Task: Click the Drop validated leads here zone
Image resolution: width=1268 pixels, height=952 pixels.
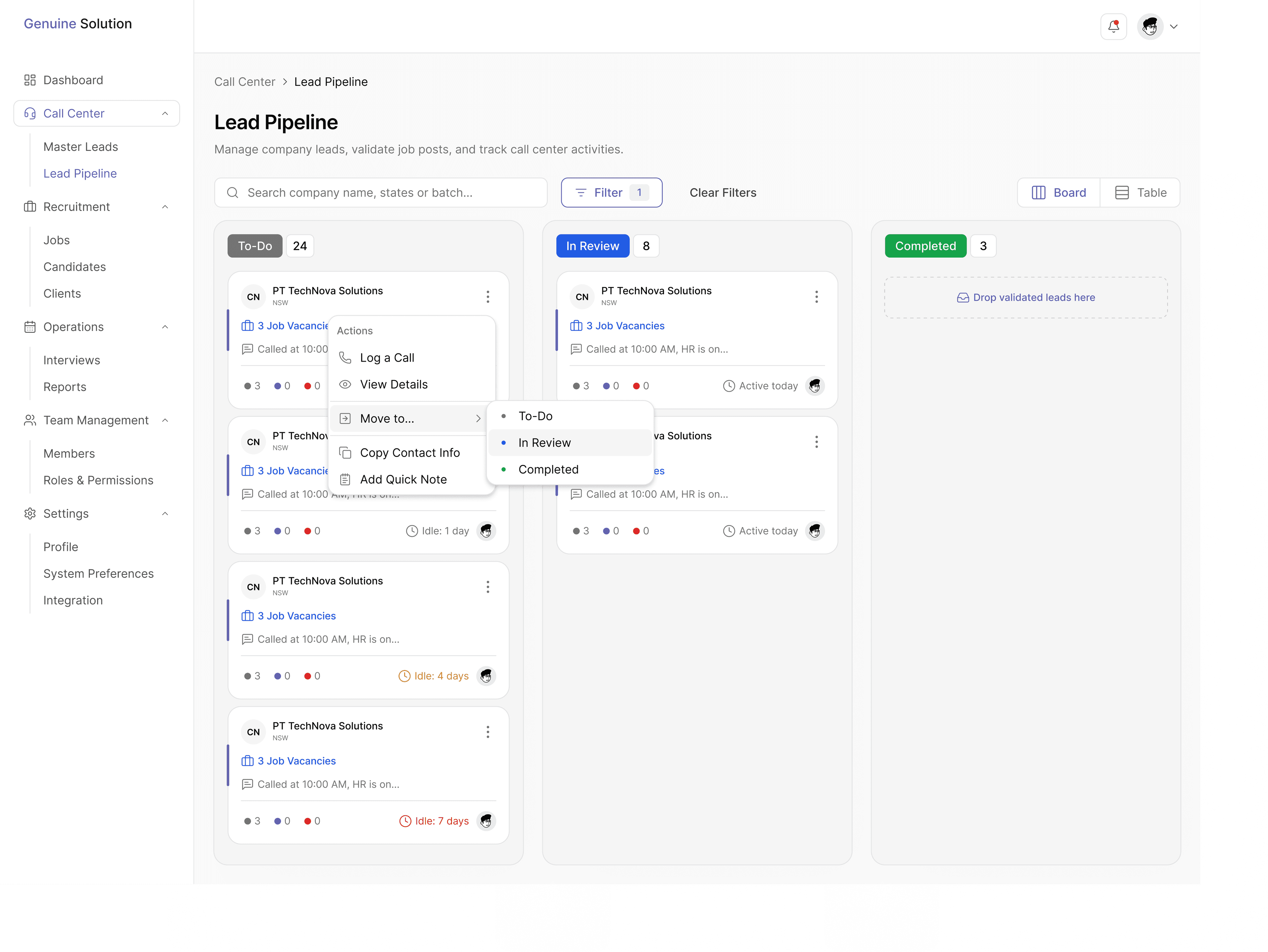Action: click(1026, 298)
